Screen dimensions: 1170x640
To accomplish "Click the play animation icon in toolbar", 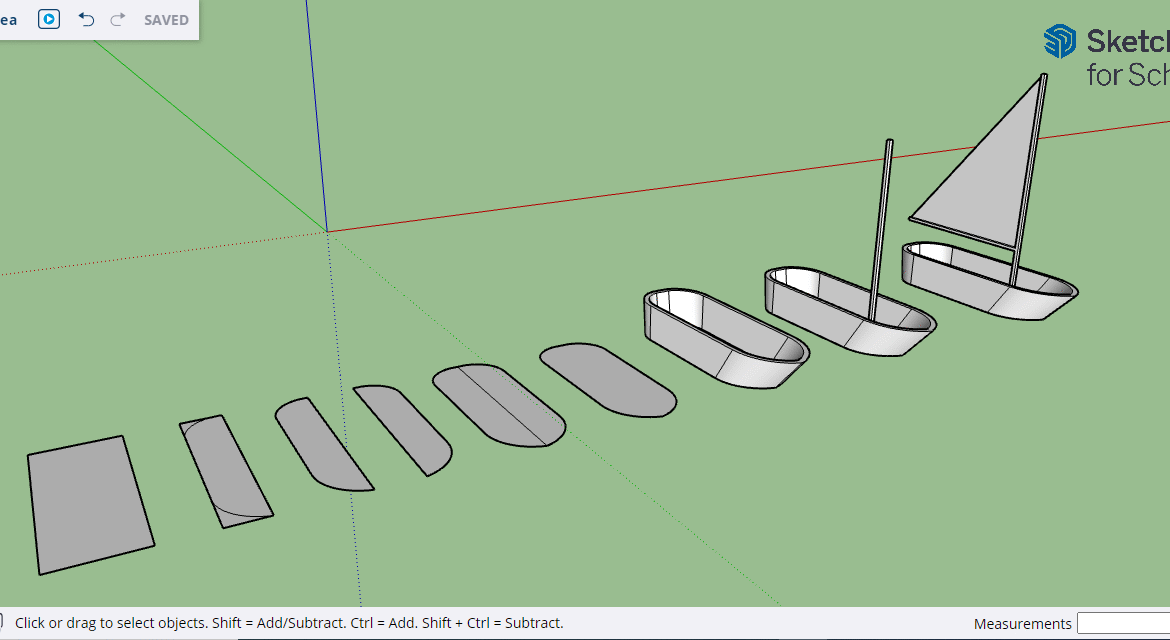I will [49, 19].
